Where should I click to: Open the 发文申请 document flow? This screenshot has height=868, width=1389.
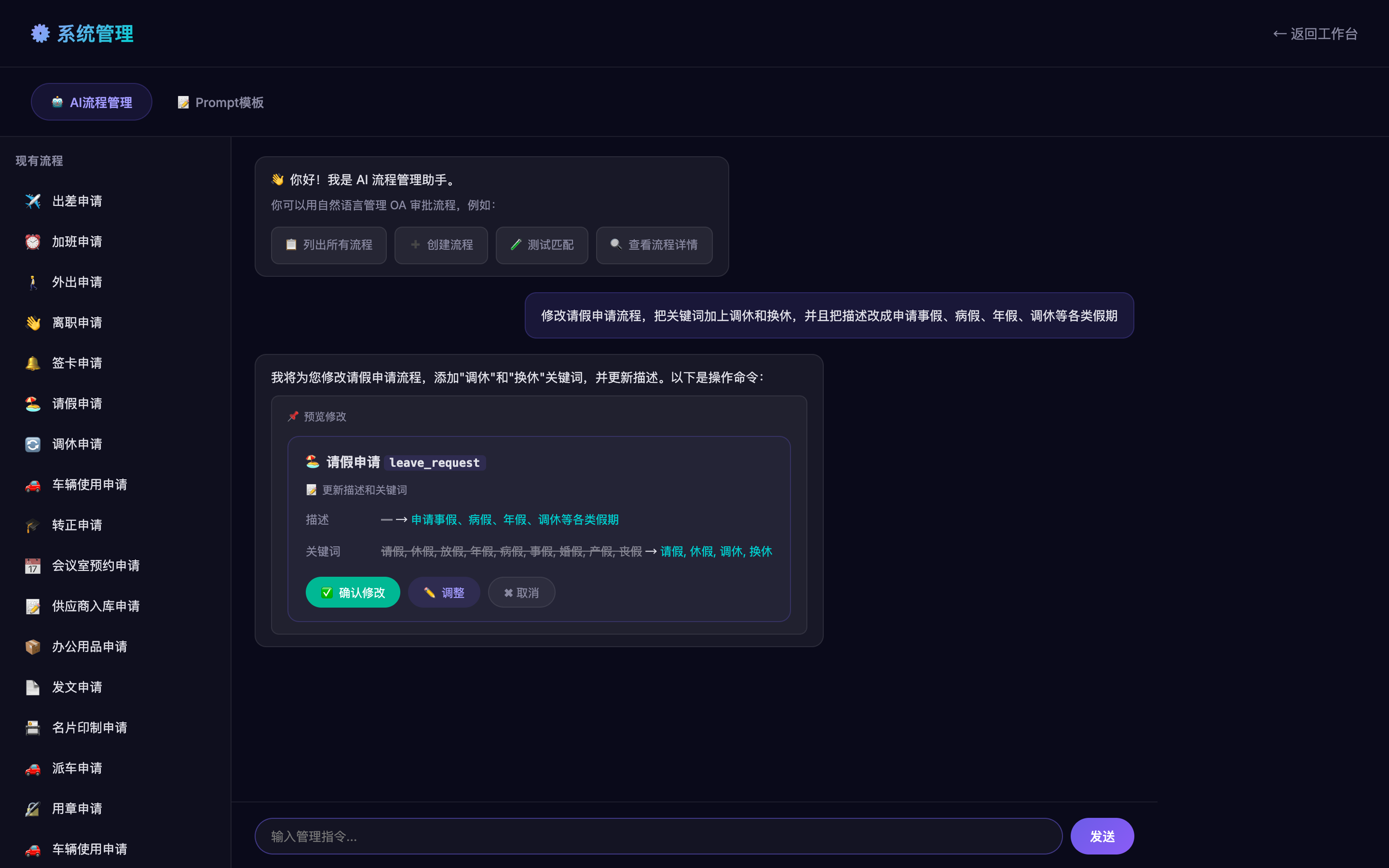[77, 687]
